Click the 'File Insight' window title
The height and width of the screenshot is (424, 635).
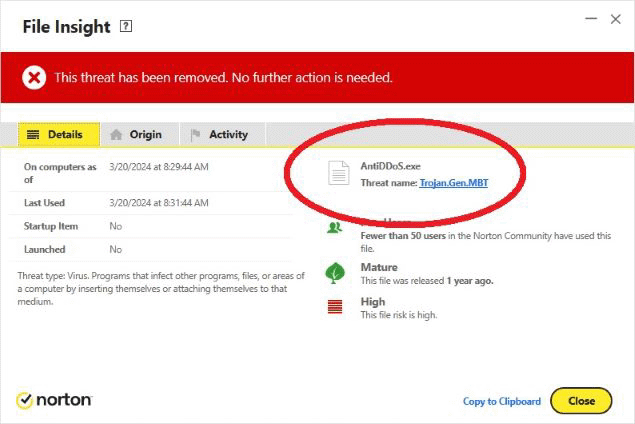point(66,27)
